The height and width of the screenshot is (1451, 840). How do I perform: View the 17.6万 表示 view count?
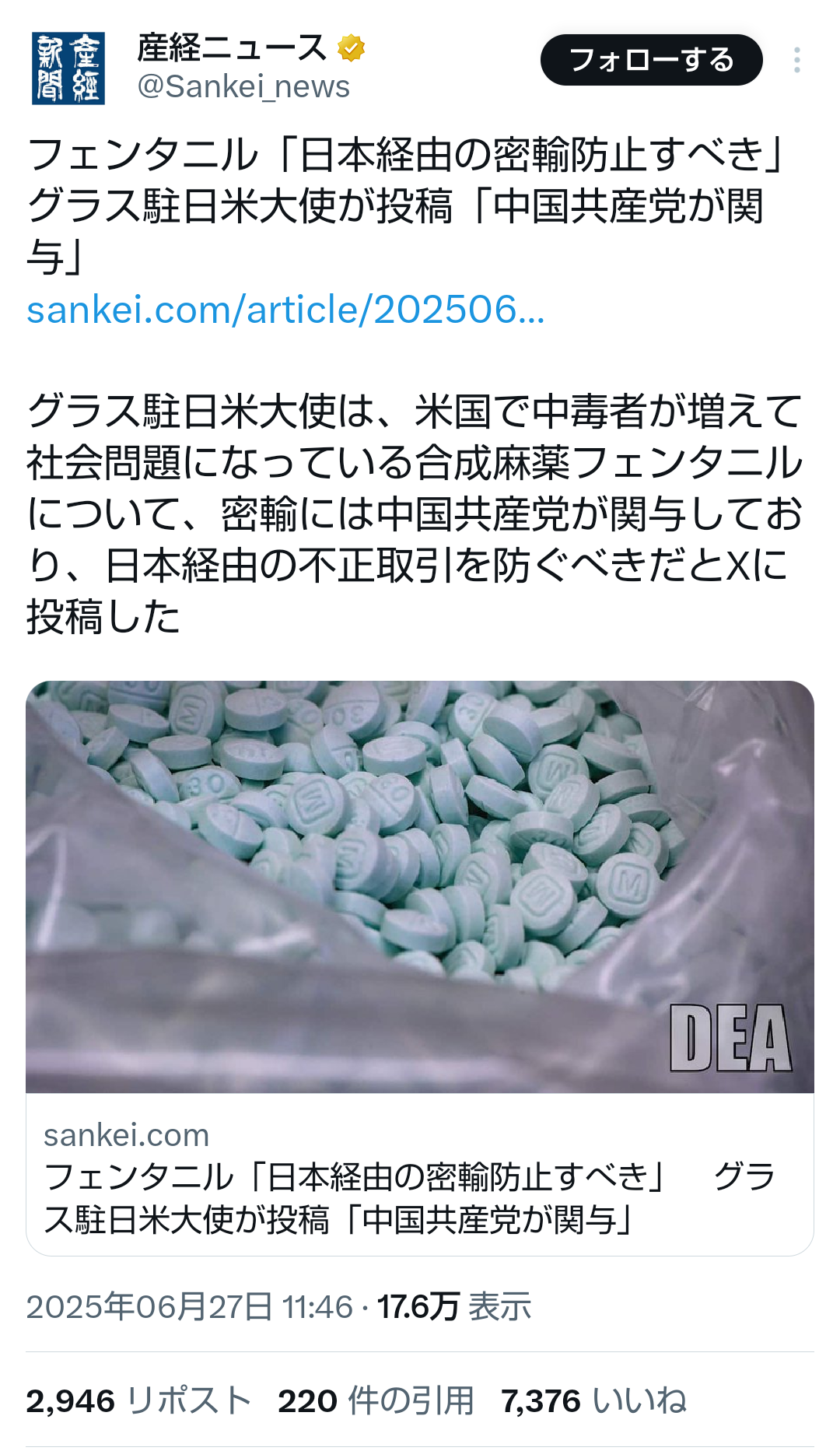pyautogui.click(x=454, y=1306)
